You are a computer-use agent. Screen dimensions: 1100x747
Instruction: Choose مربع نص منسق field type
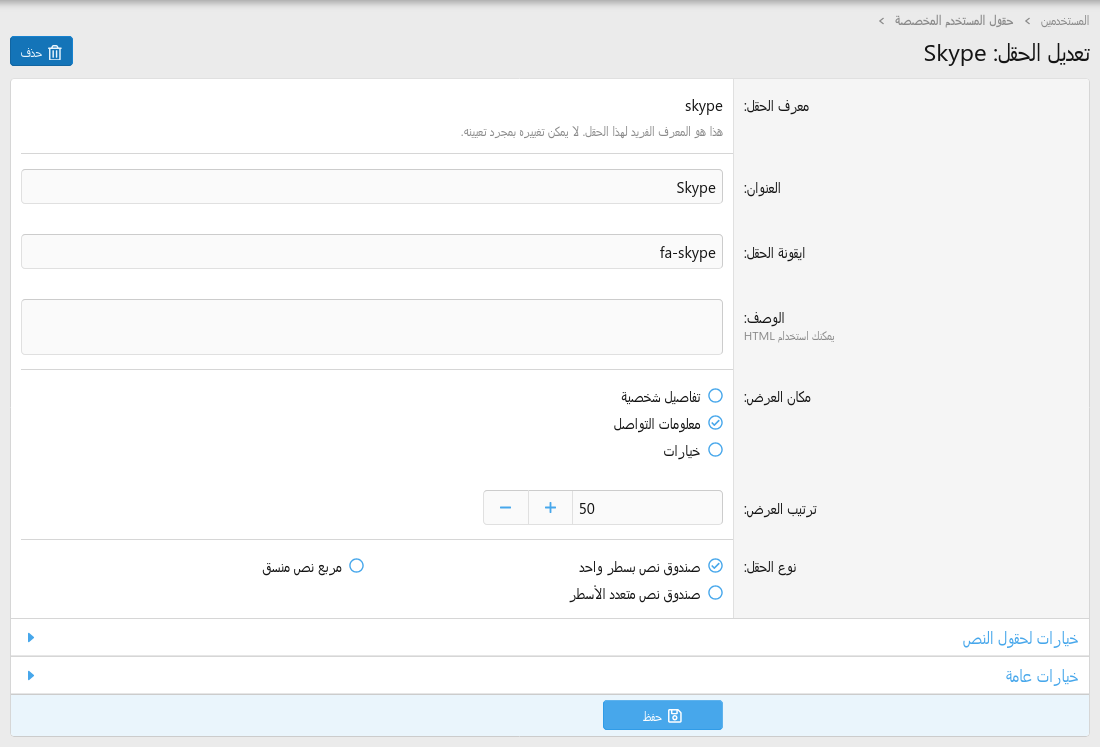point(356,566)
